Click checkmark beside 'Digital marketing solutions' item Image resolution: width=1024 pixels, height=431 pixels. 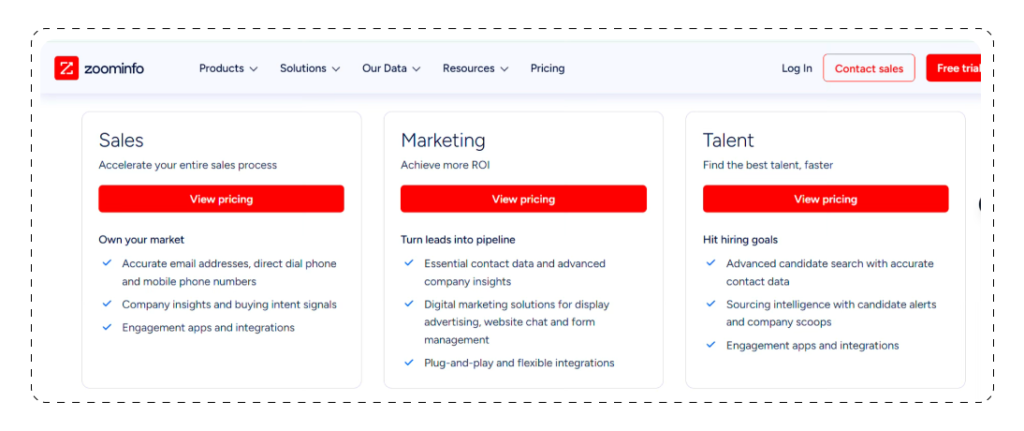tap(409, 304)
